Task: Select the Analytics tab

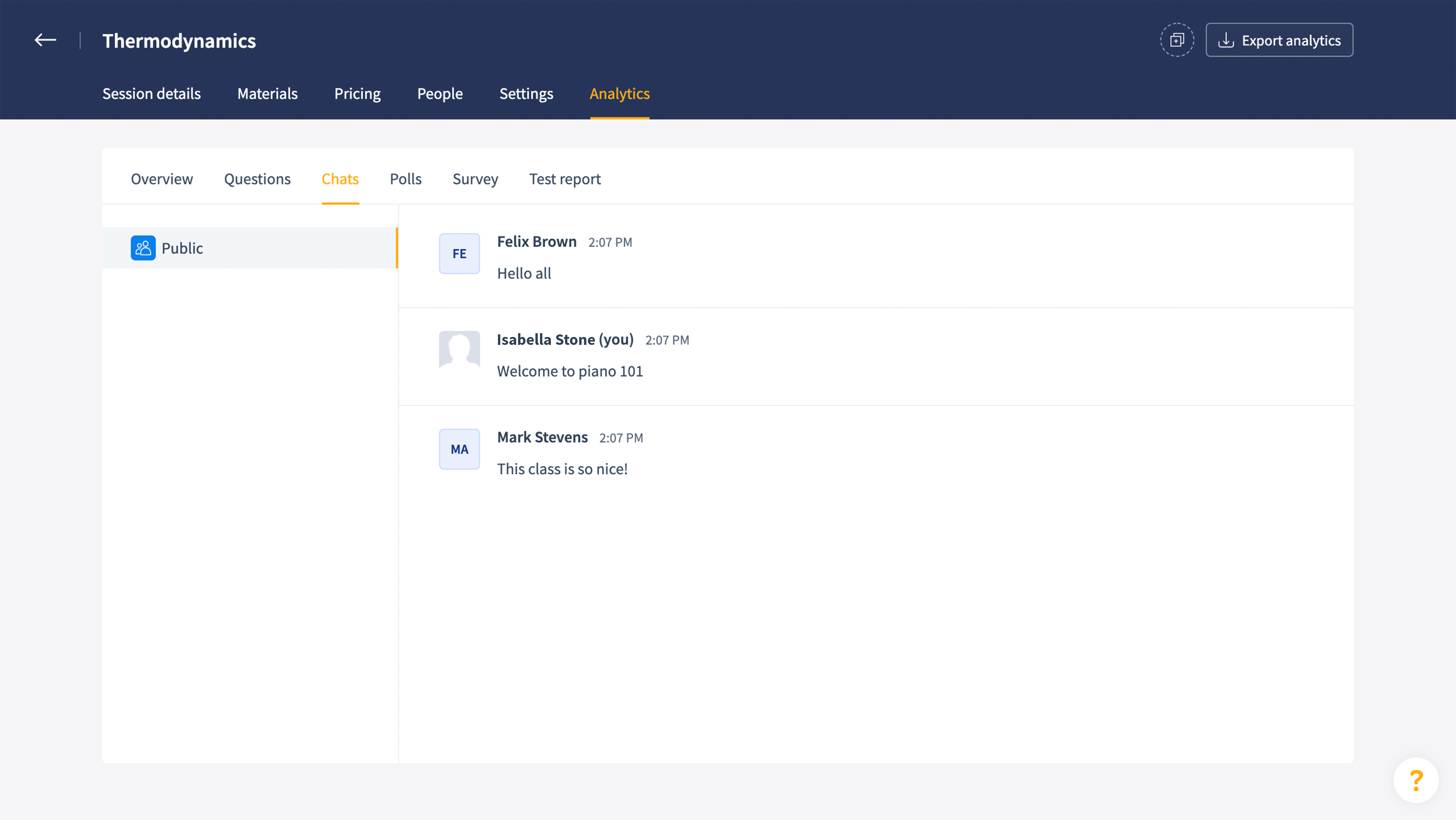Action: click(619, 94)
